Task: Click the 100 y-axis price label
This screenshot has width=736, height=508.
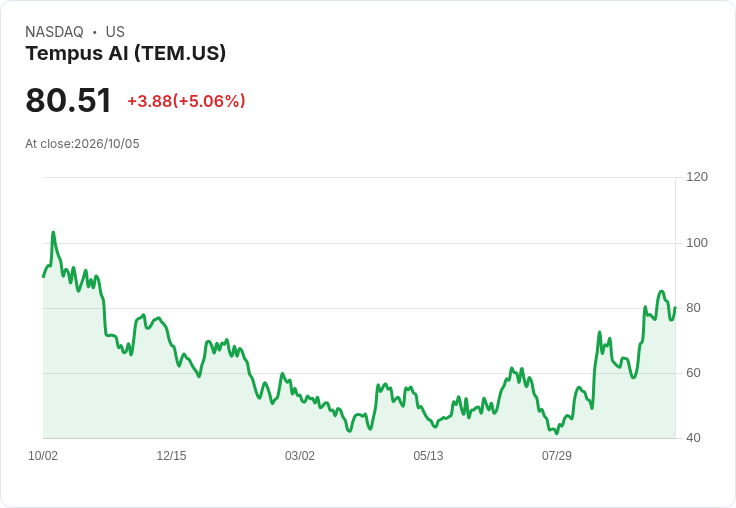Action: click(697, 243)
